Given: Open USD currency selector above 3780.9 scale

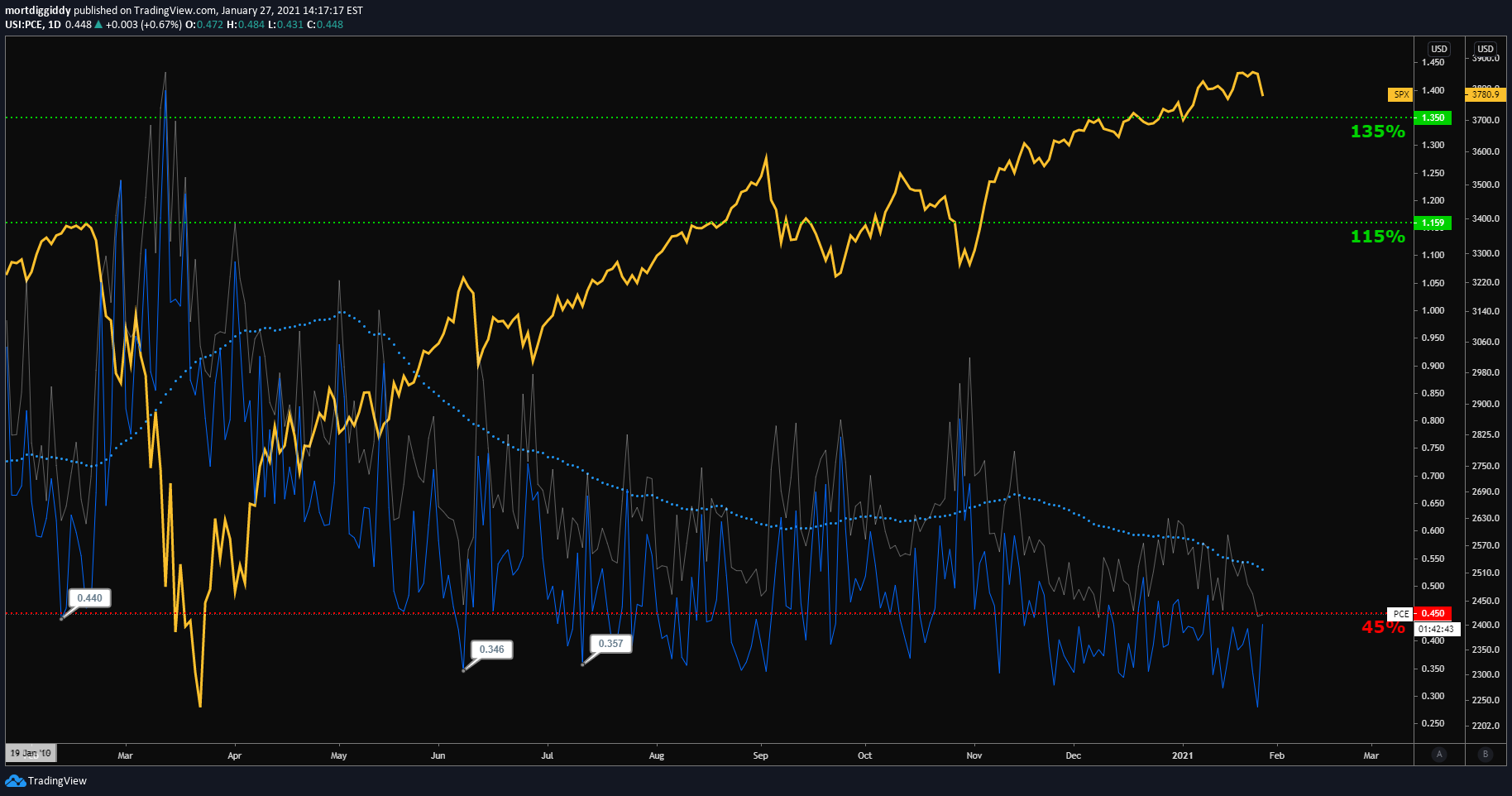Looking at the screenshot, I should (x=1486, y=49).
